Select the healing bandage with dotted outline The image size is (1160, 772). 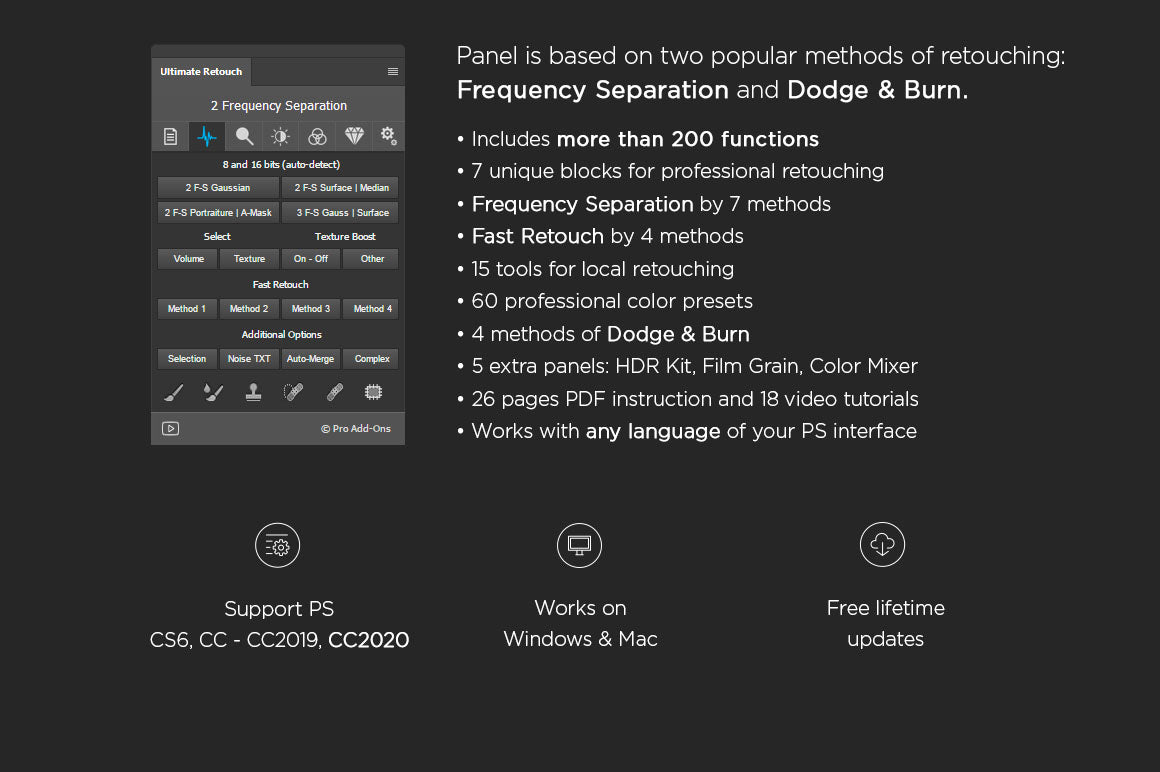tap(293, 393)
